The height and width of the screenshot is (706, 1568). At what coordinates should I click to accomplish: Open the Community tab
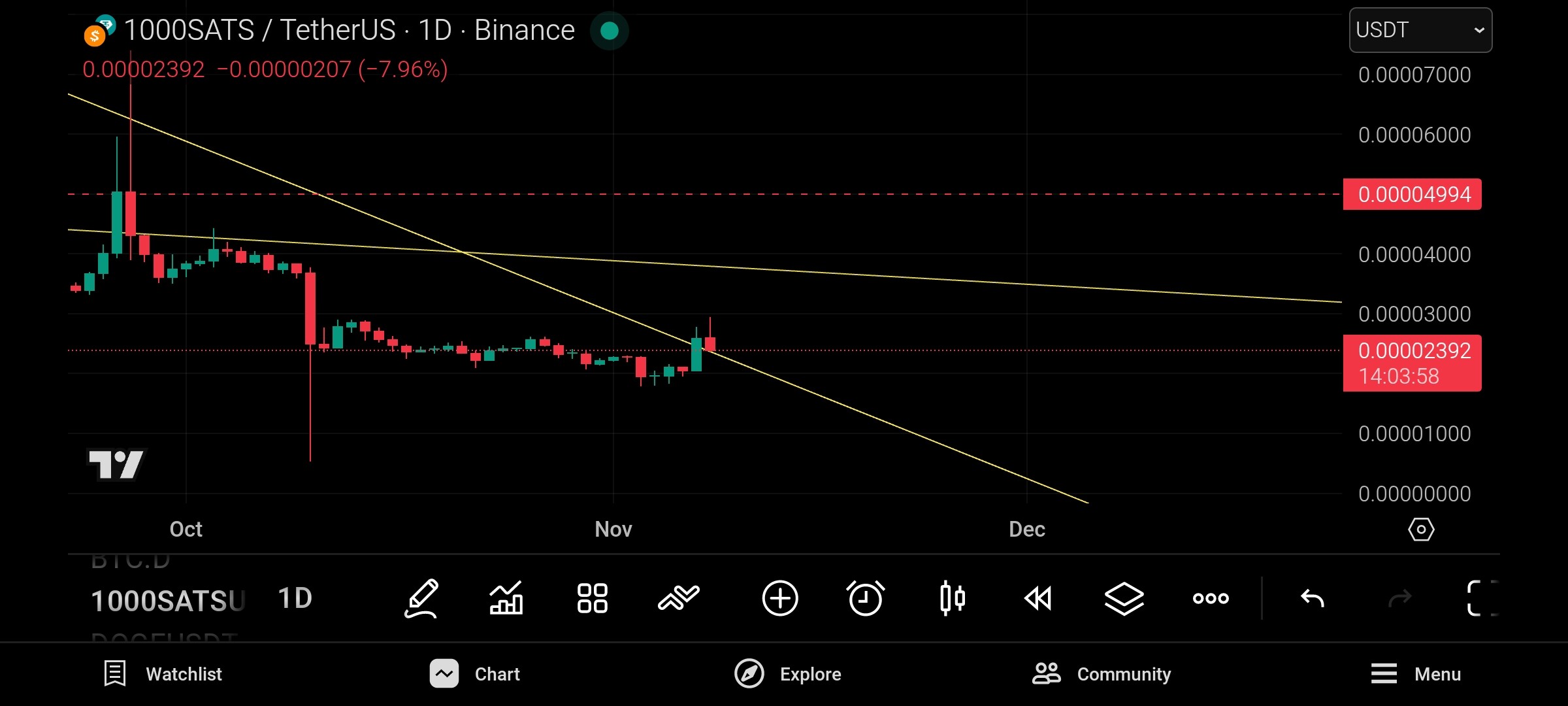[1102, 674]
